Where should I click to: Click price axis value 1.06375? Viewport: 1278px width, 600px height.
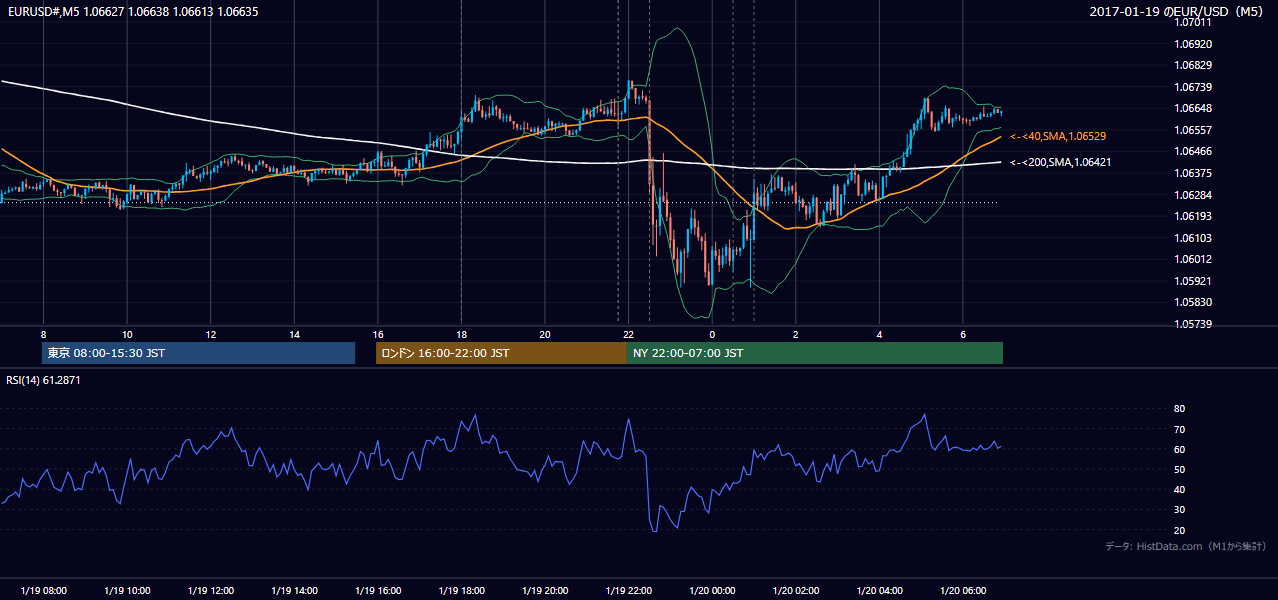1194,173
